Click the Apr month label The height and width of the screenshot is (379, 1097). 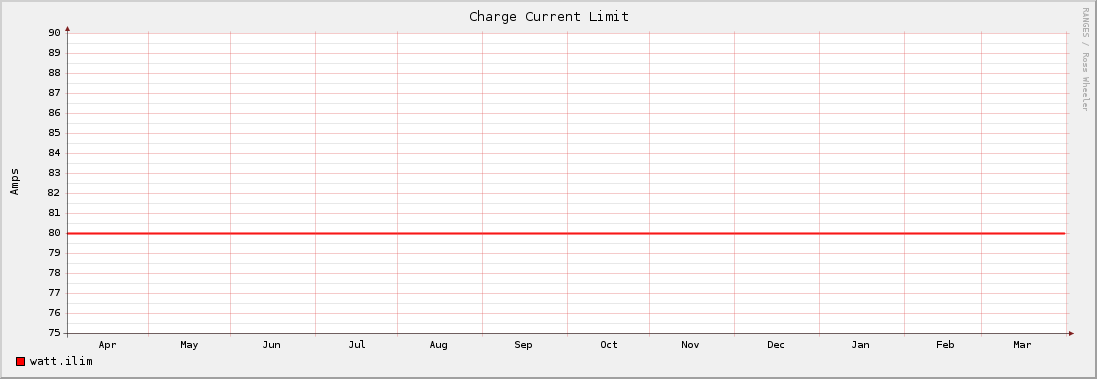click(x=107, y=345)
